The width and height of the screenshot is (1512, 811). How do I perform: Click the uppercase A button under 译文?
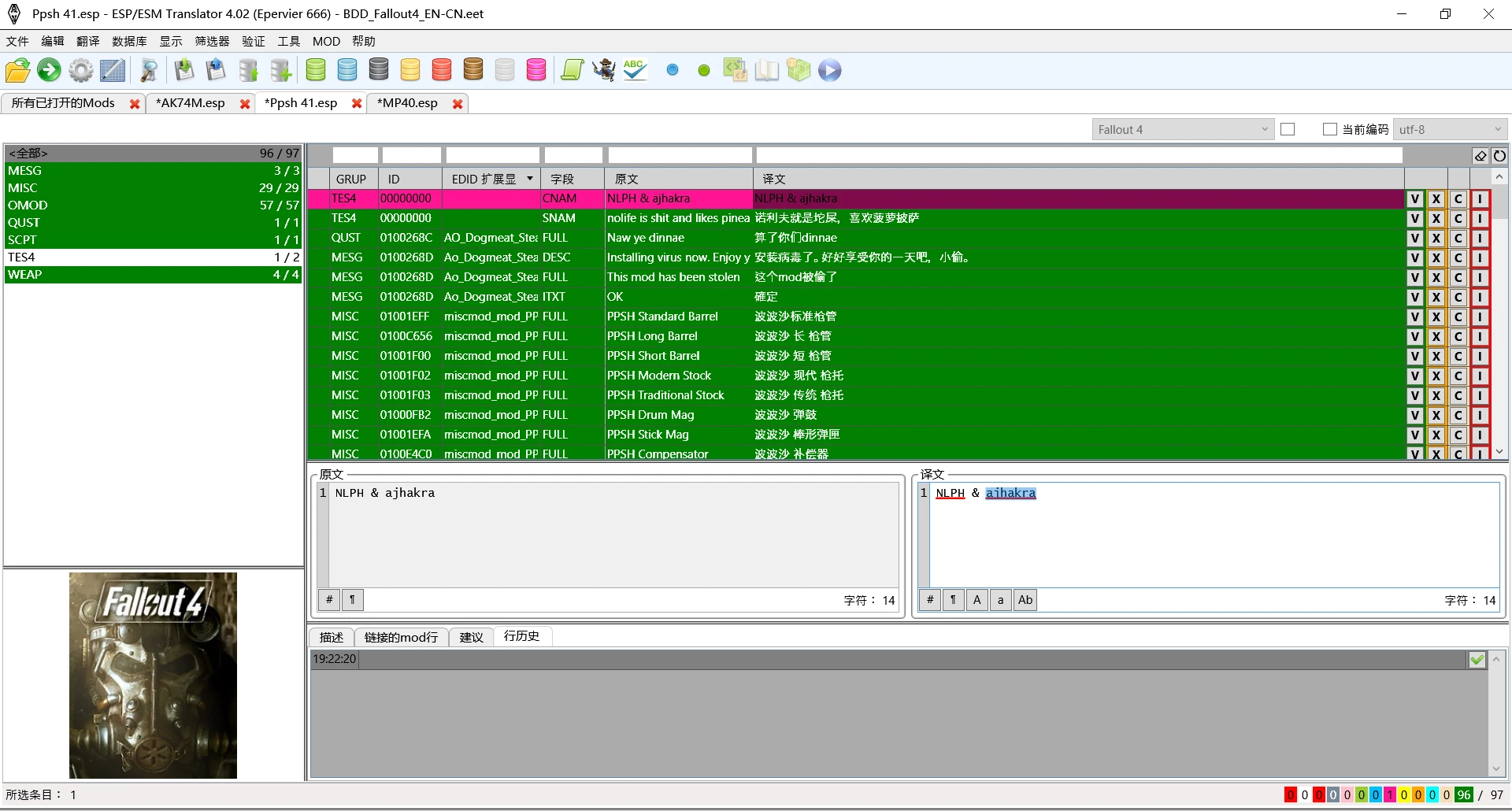[x=976, y=600]
